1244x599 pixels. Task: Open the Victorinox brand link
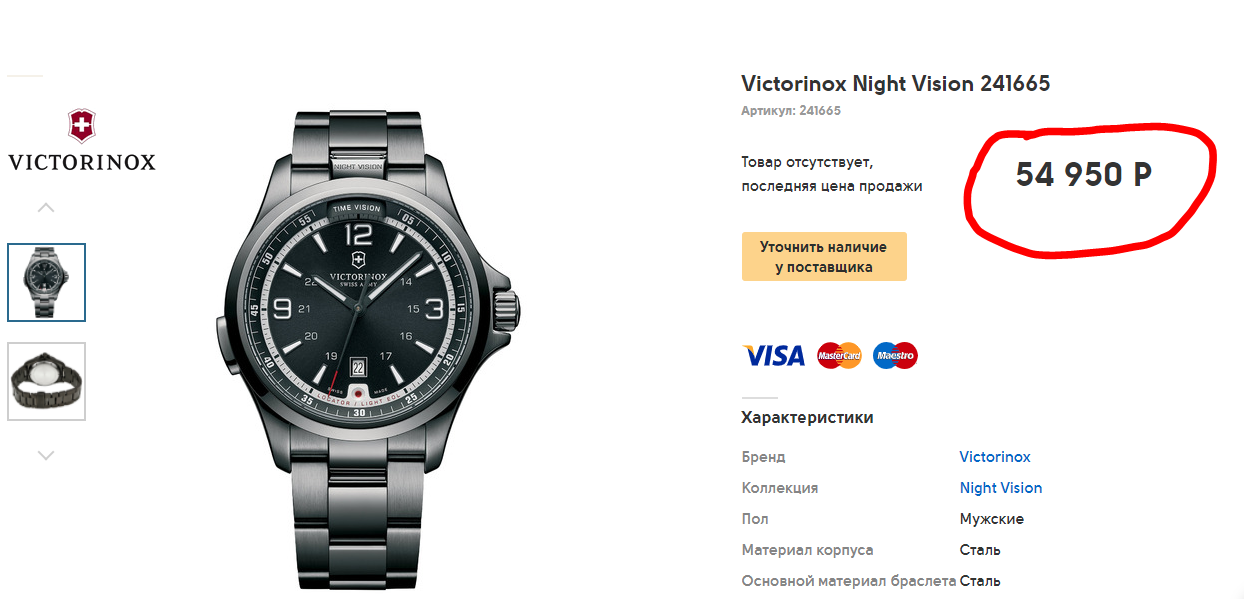pos(995,457)
